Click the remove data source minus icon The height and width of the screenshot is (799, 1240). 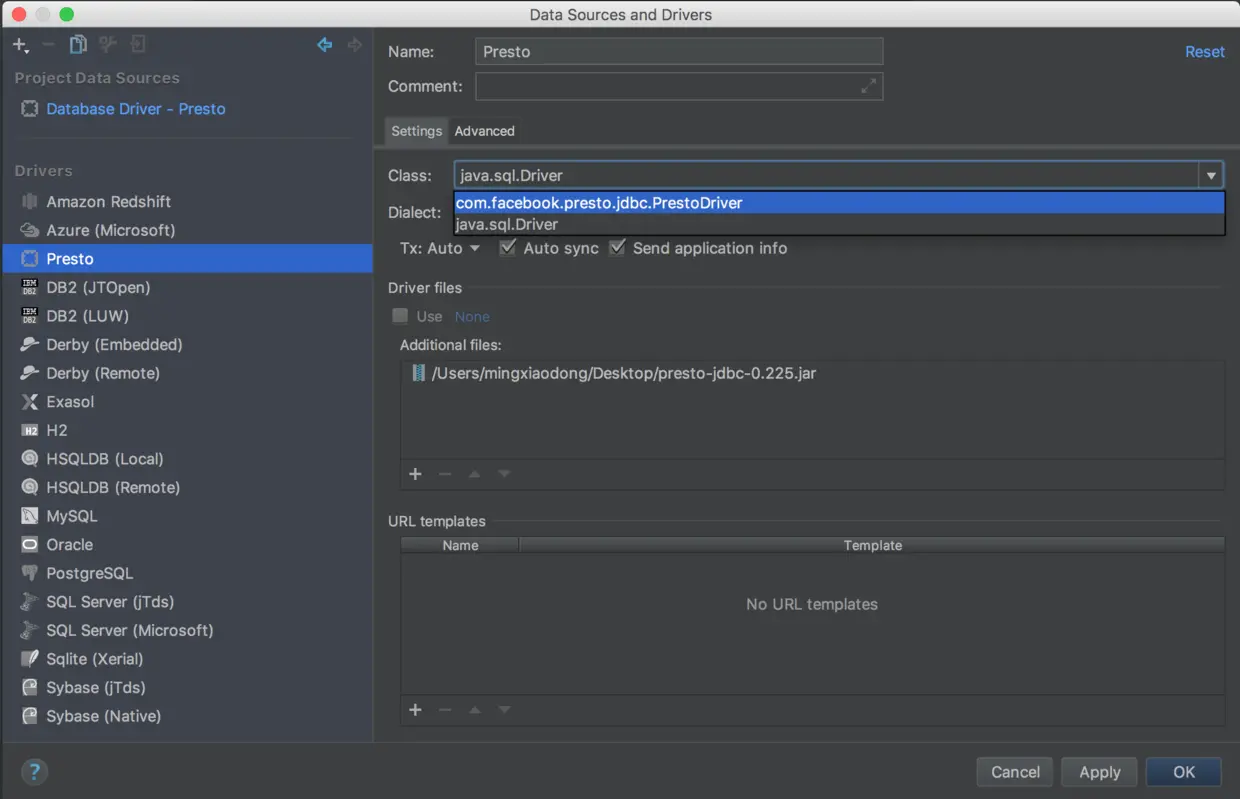coord(48,45)
